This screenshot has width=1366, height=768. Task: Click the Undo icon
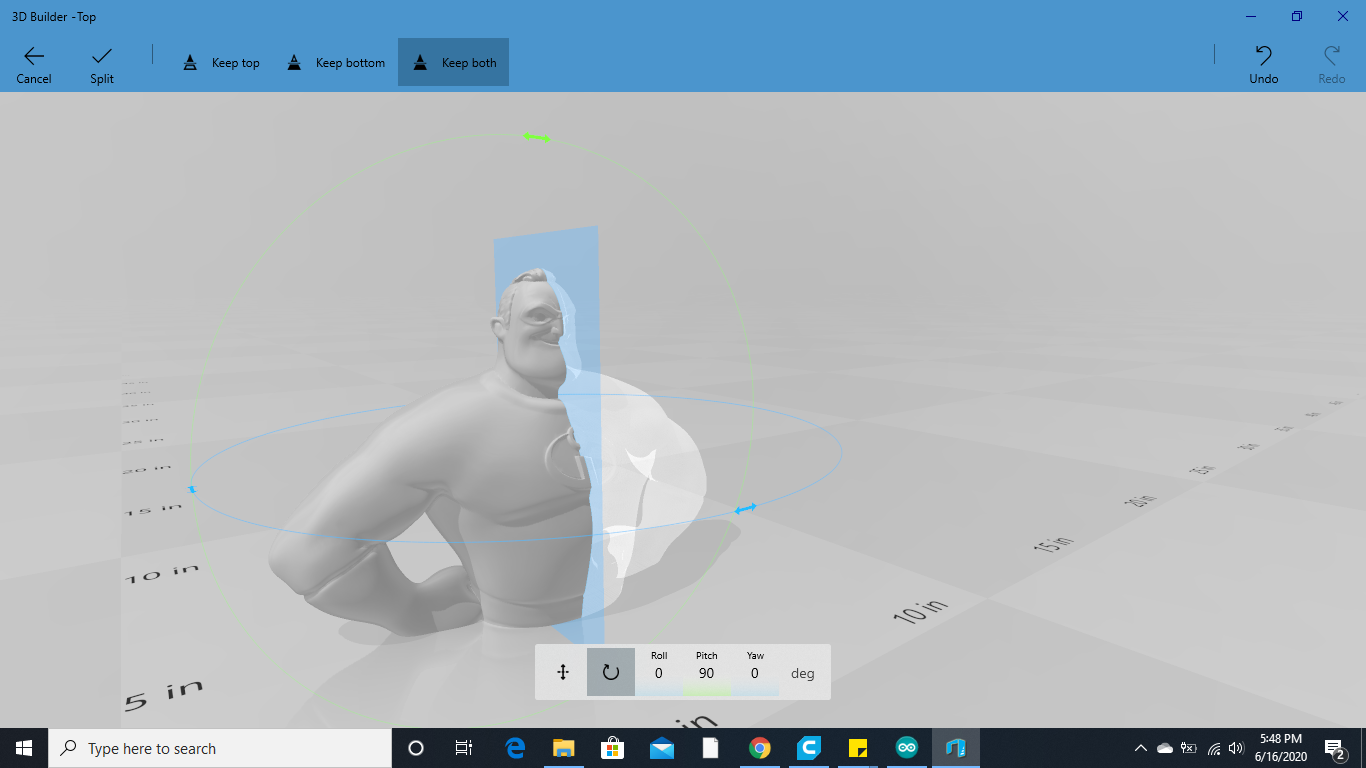(1262, 60)
